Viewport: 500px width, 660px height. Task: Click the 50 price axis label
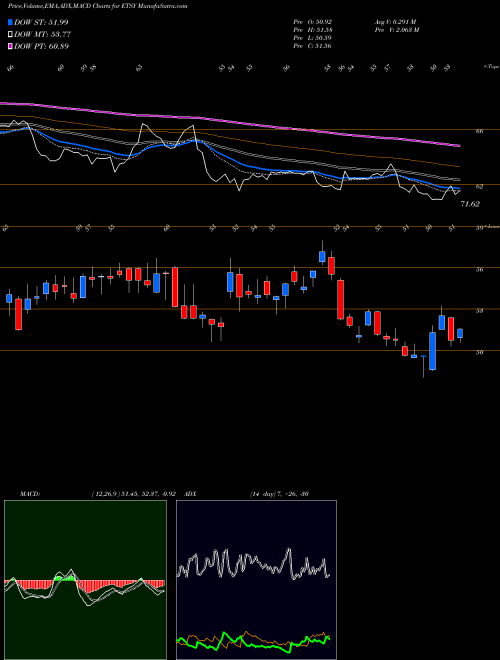479,352
